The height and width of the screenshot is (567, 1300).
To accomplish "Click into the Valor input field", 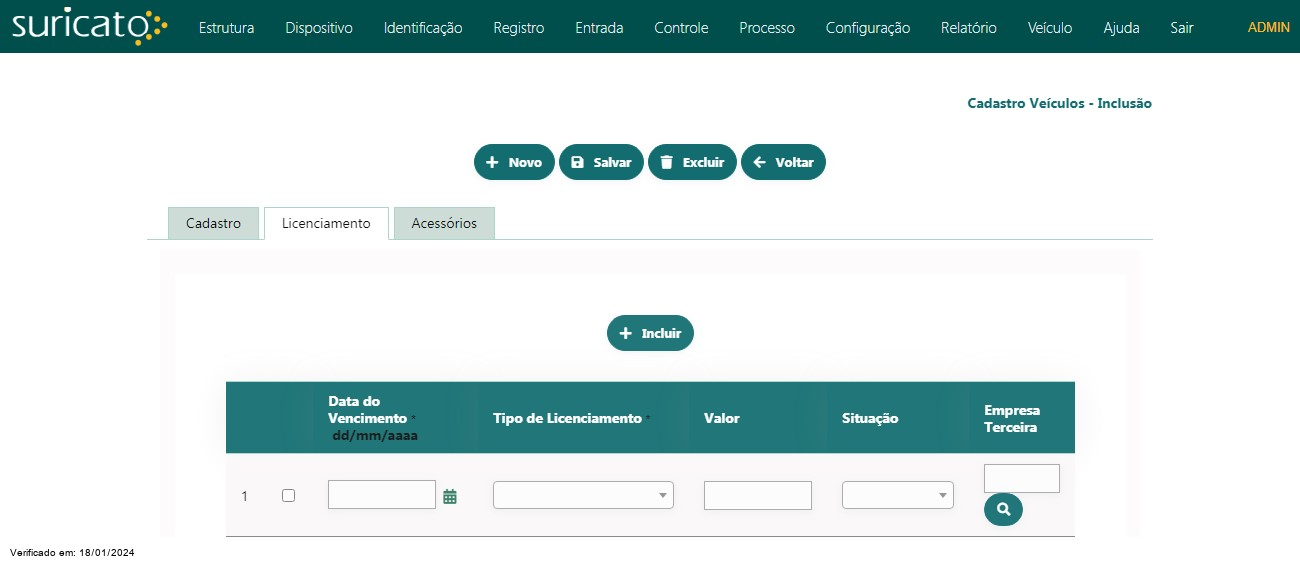I will pyautogui.click(x=757, y=495).
